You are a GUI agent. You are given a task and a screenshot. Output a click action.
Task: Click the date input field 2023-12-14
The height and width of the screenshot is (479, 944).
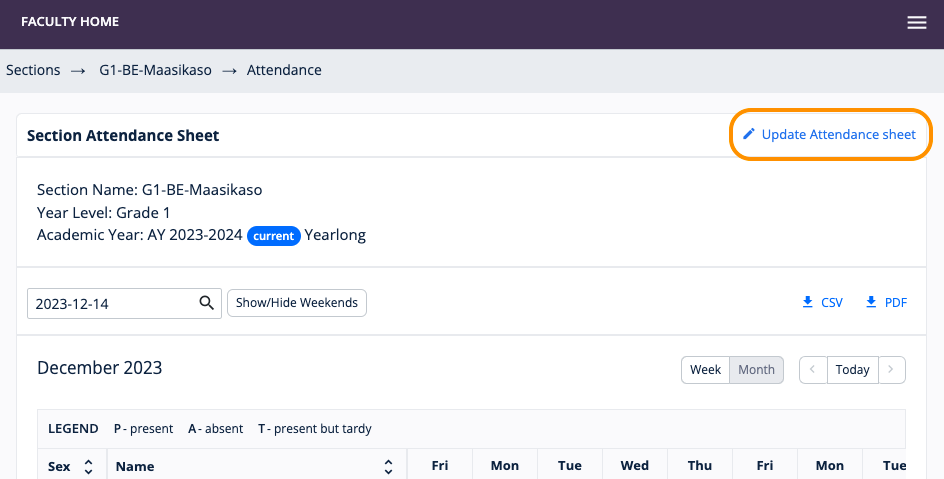(110, 303)
